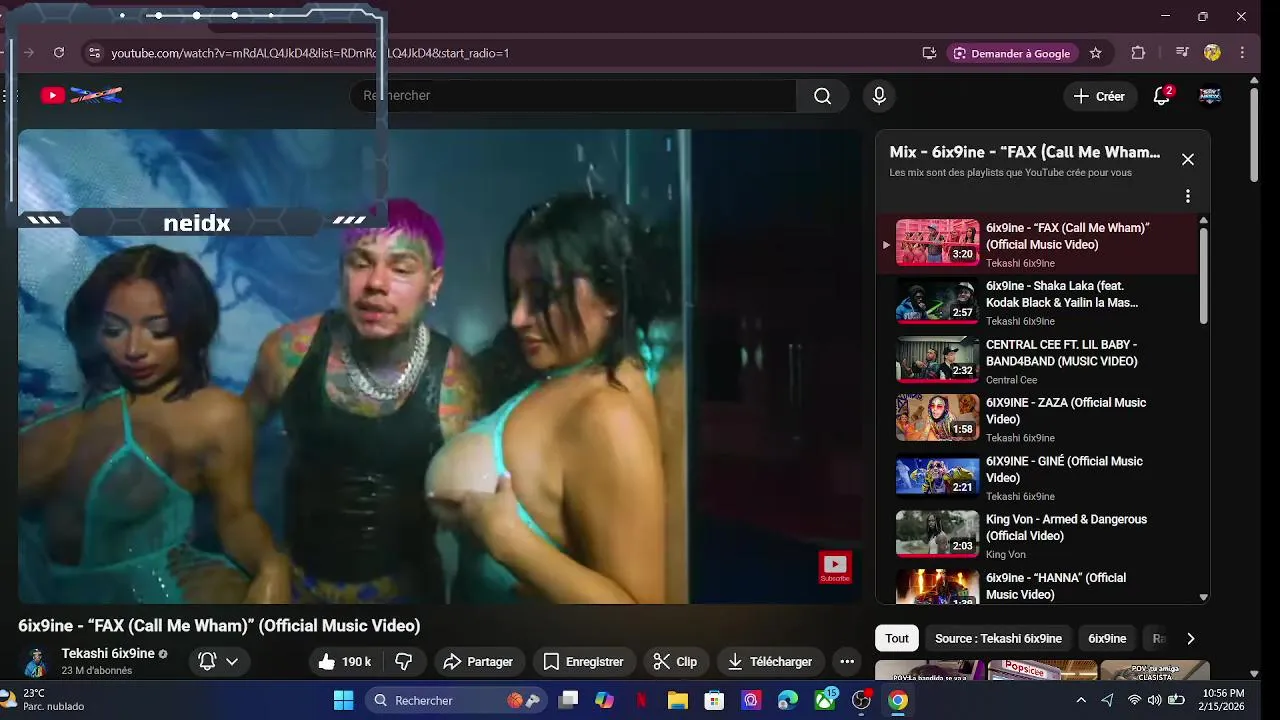Open Task View on taskbar

click(x=568, y=700)
